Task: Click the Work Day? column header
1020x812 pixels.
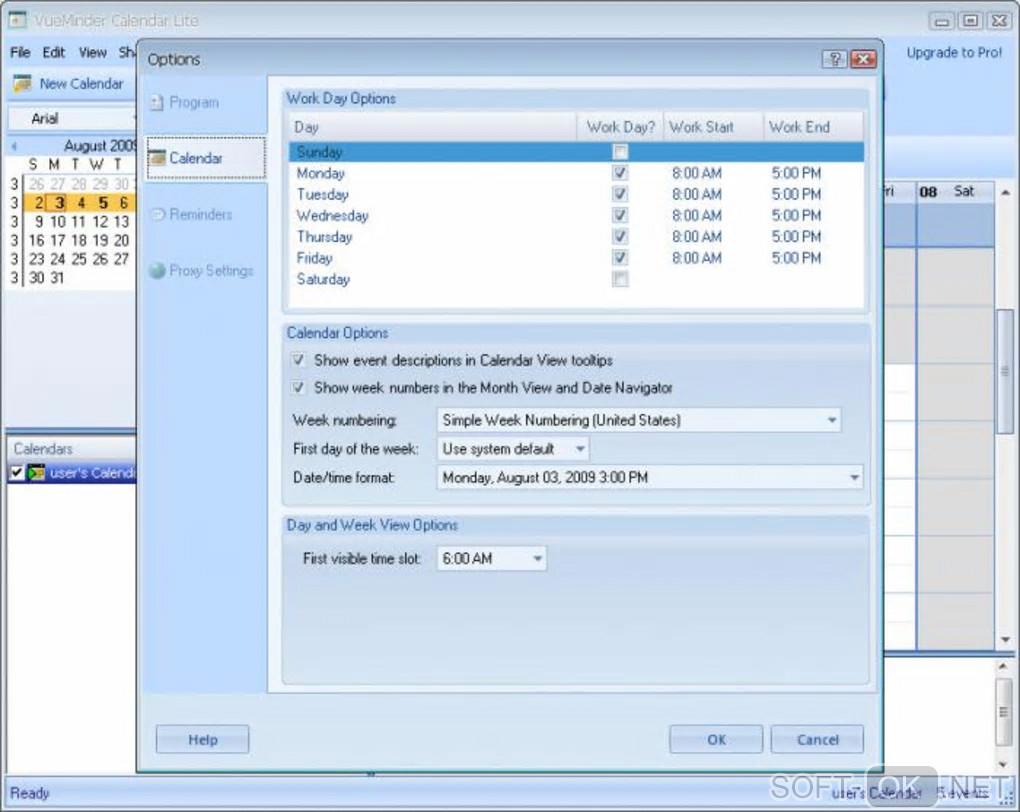Action: tap(620, 127)
